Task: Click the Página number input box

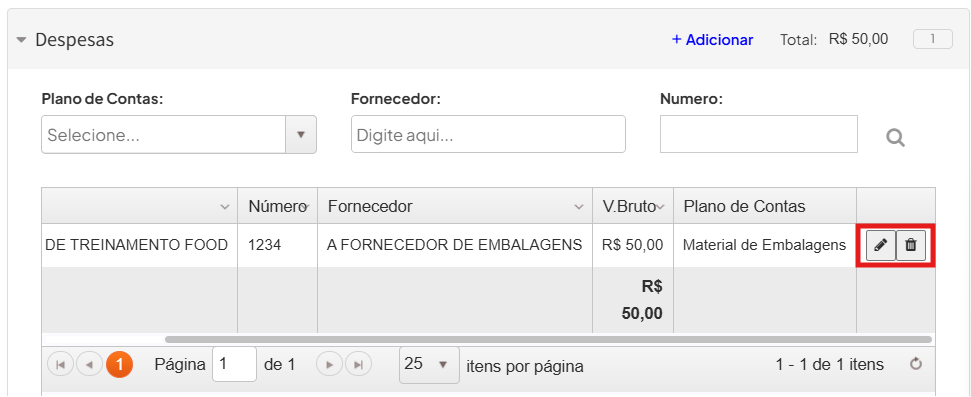Action: [x=234, y=364]
